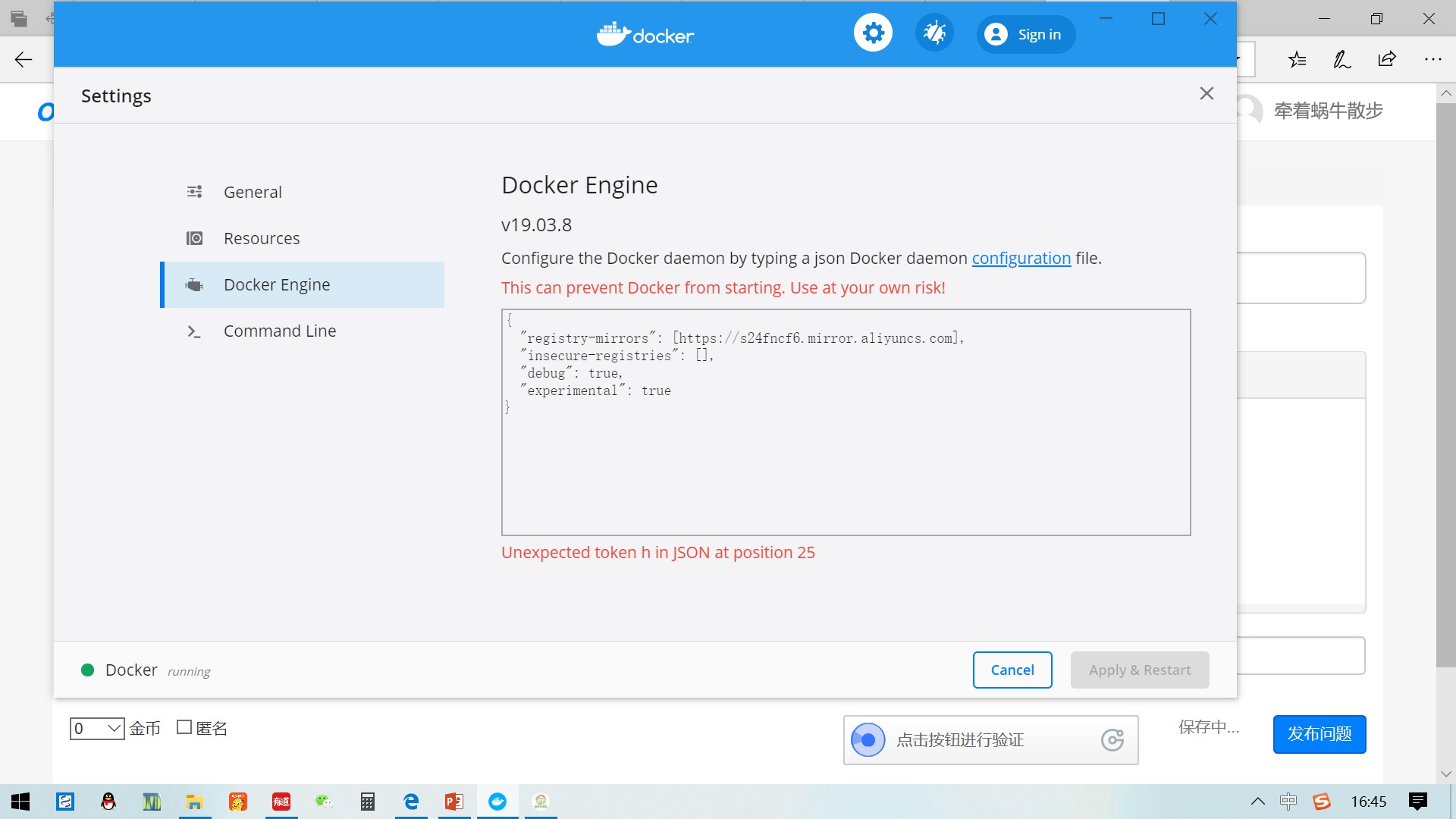Select the Command Line settings section
This screenshot has width=1456, height=819.
302,331
